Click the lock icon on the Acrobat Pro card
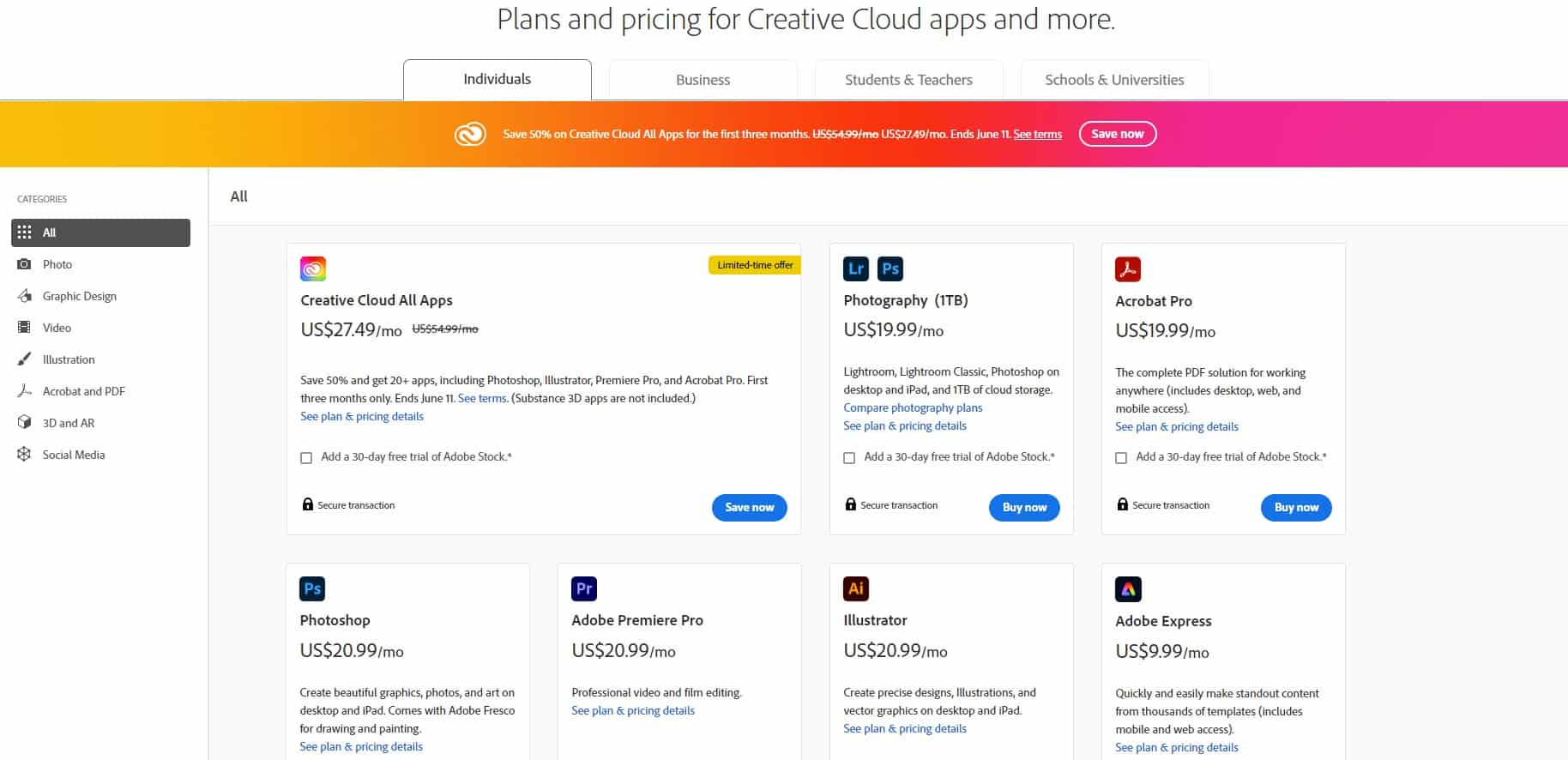1568x760 pixels. coord(1123,504)
